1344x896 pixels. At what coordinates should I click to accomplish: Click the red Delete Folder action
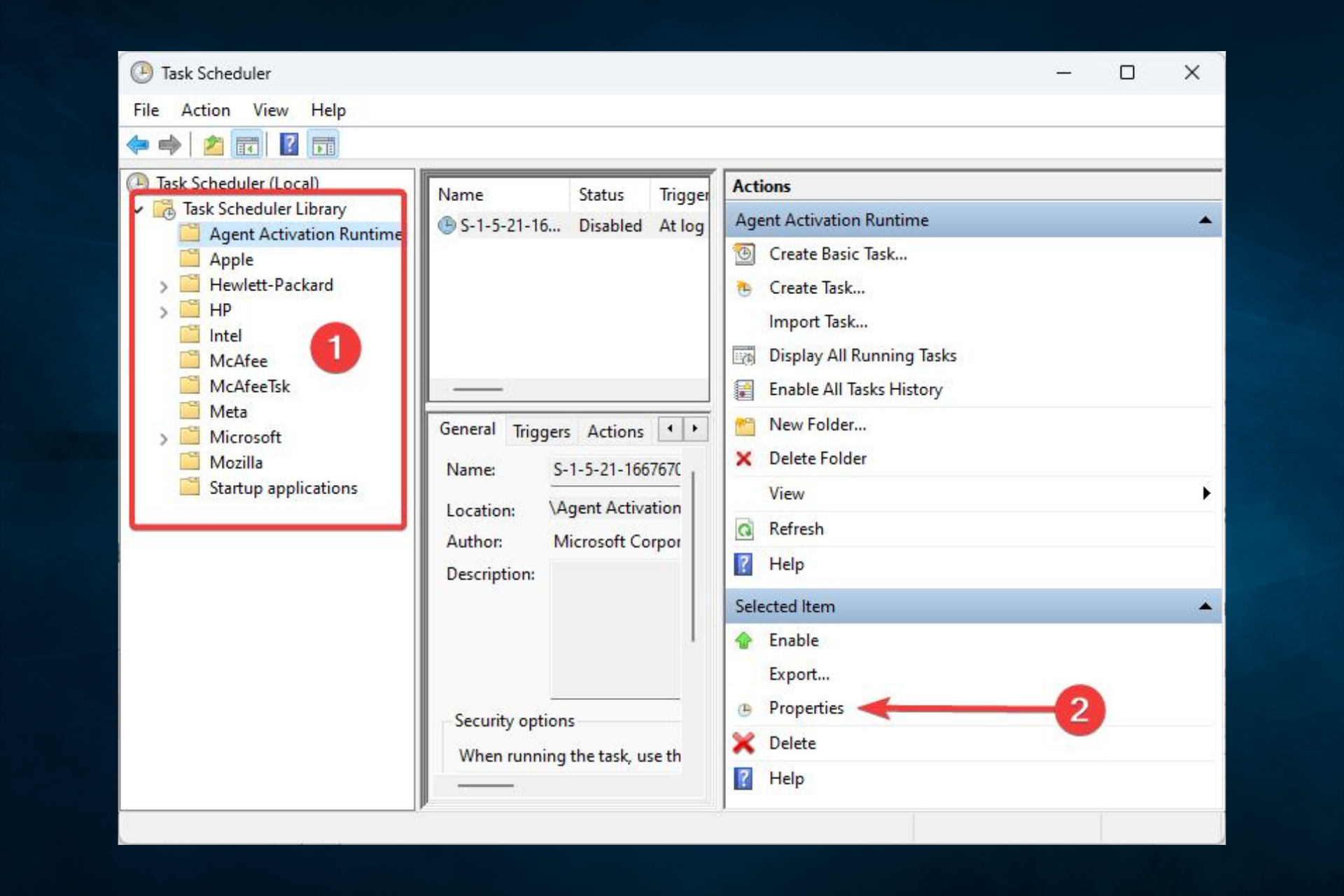pyautogui.click(x=817, y=458)
